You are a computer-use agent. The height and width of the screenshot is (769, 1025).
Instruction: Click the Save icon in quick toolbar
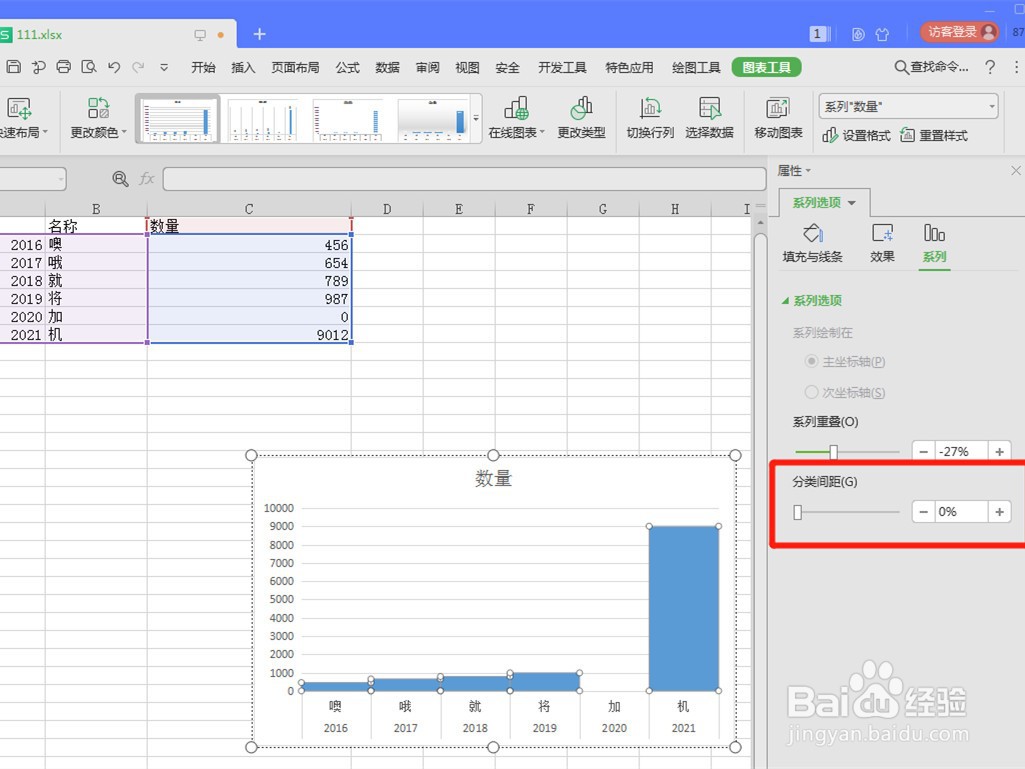[x=13, y=67]
